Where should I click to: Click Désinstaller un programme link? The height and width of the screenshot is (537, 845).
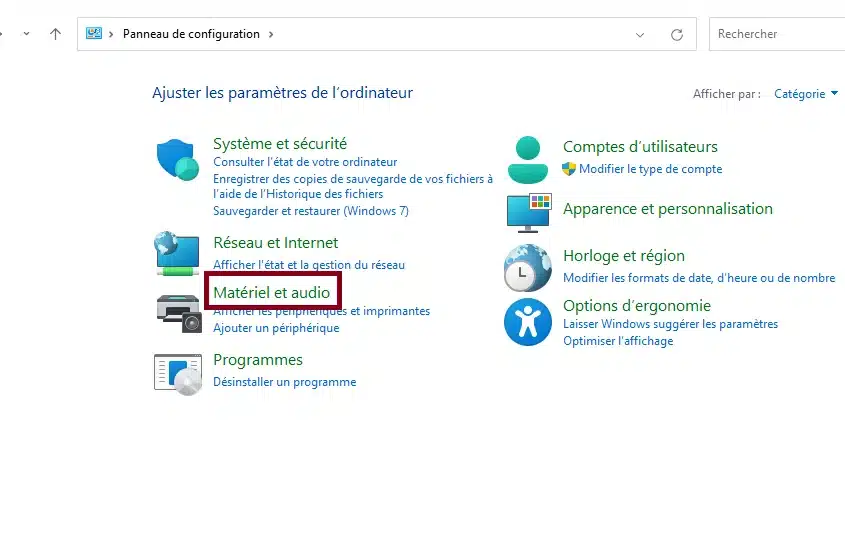[x=284, y=382]
